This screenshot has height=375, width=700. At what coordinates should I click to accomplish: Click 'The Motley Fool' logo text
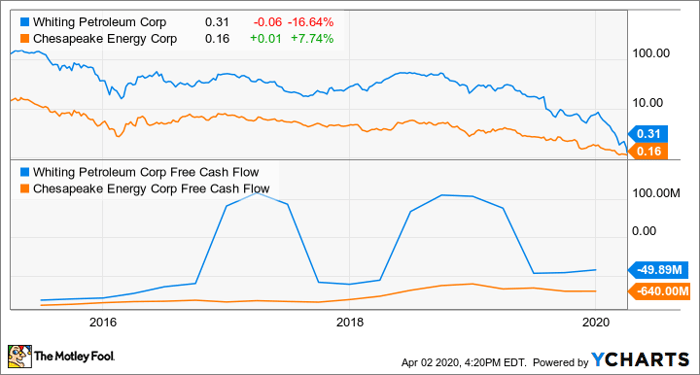point(75,356)
